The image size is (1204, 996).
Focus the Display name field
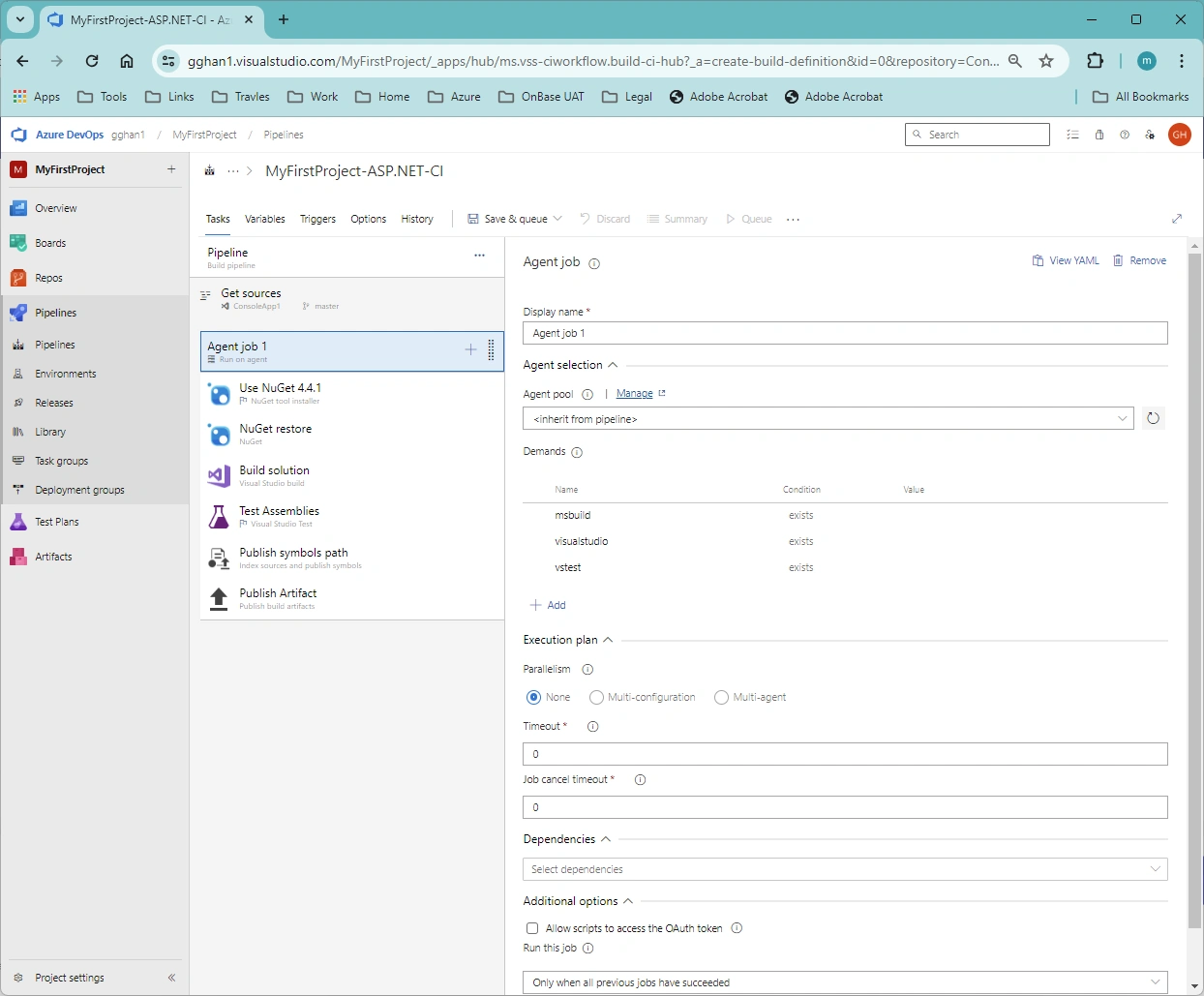845,333
